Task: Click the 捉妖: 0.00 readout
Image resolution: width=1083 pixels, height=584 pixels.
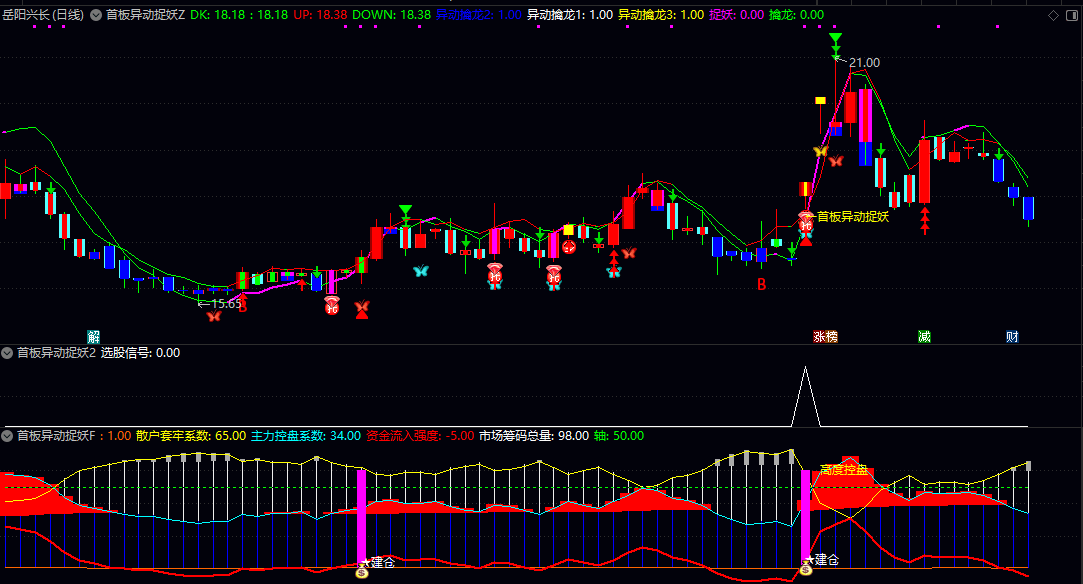Action: (x=737, y=14)
